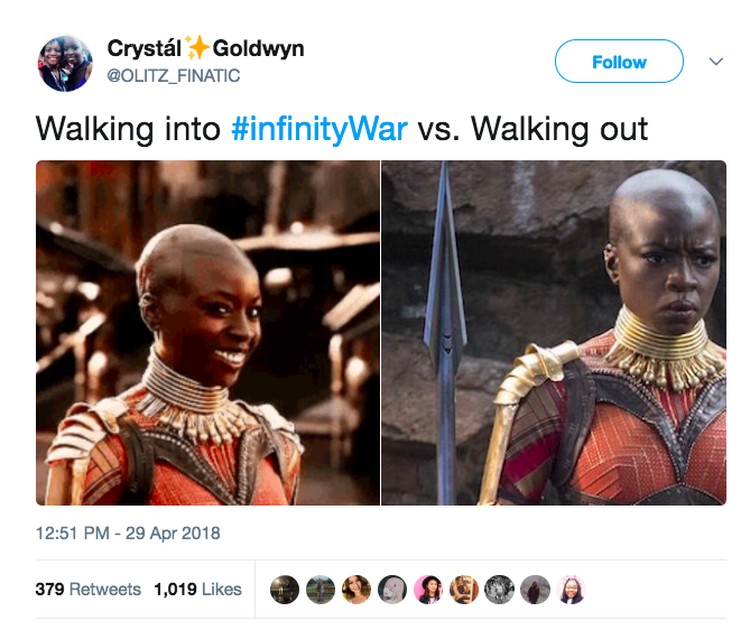
Task: View the 379 Retweets list
Action: click(x=88, y=589)
